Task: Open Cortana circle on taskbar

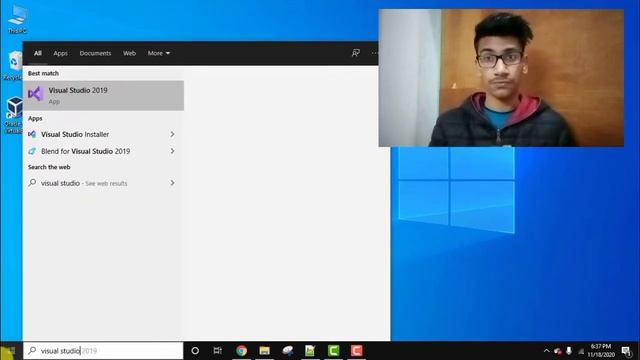Action: pyautogui.click(x=195, y=351)
